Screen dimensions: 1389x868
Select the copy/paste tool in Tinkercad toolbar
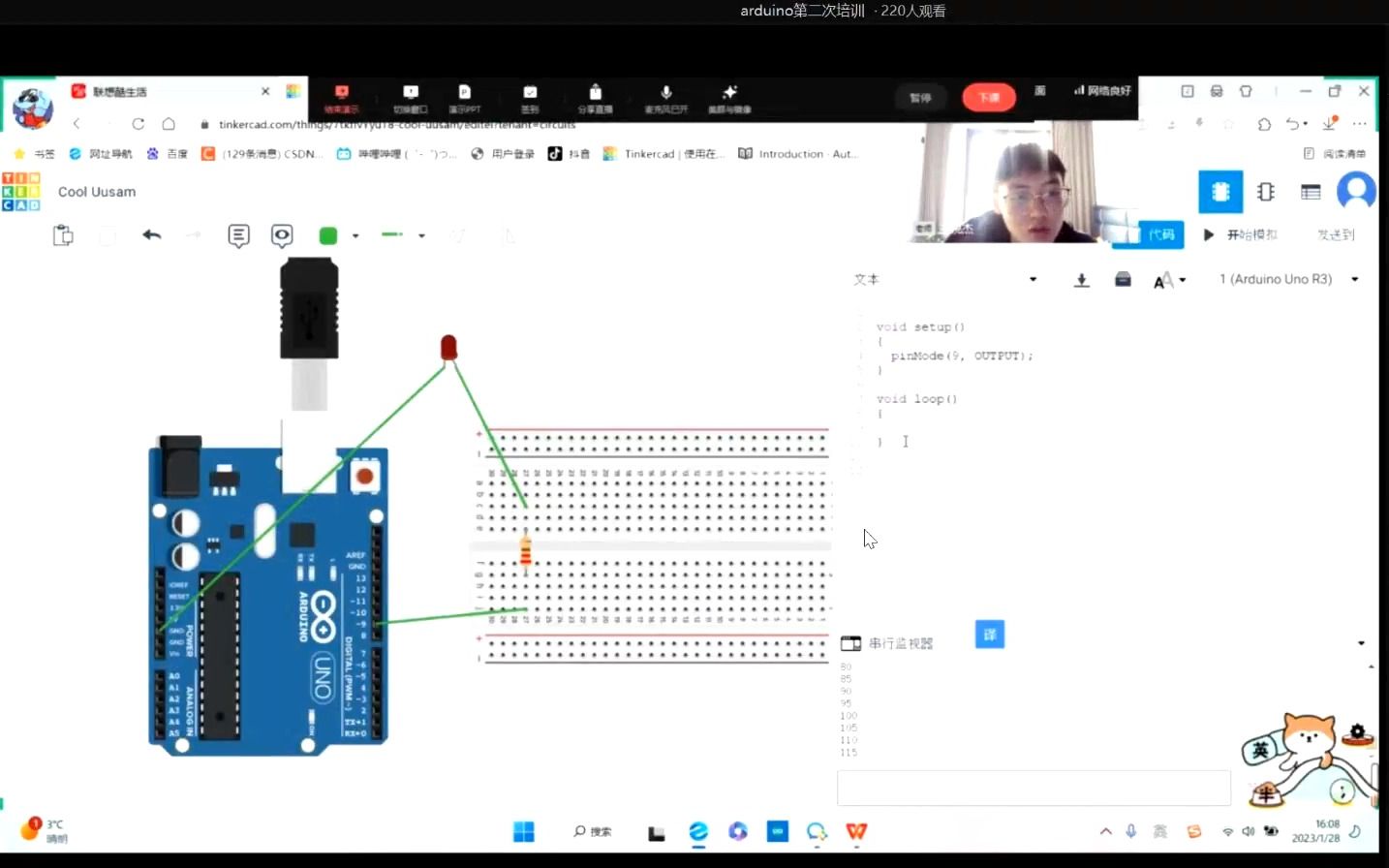[62, 234]
